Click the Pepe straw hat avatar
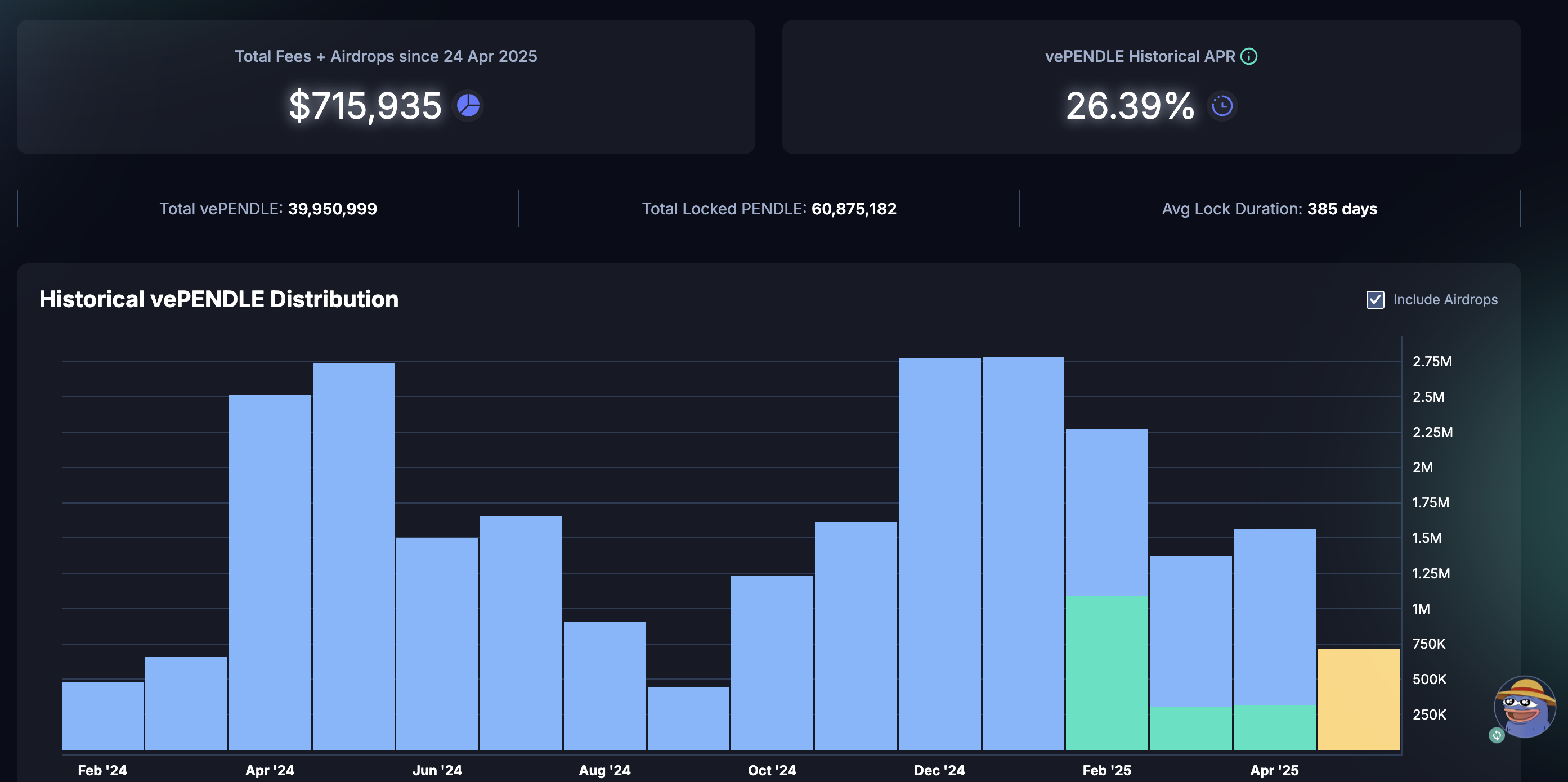 (1524, 707)
